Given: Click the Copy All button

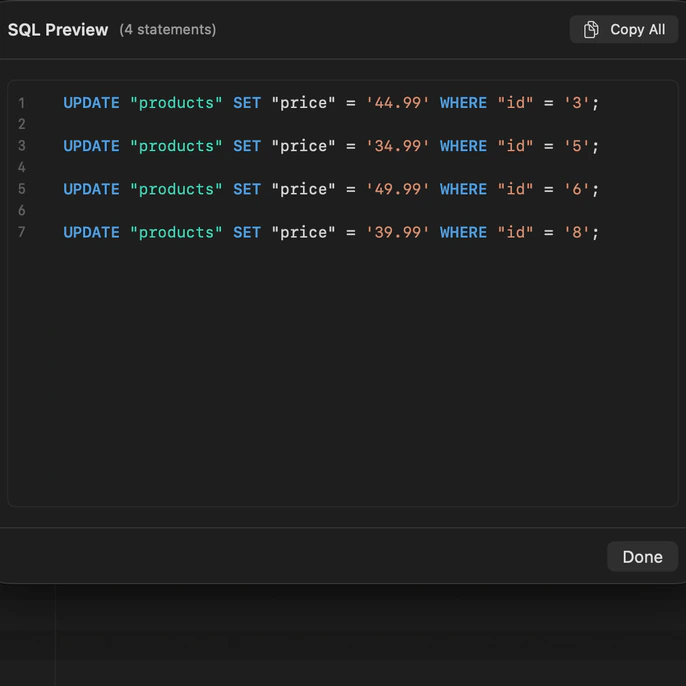Looking at the screenshot, I should coord(623,29).
